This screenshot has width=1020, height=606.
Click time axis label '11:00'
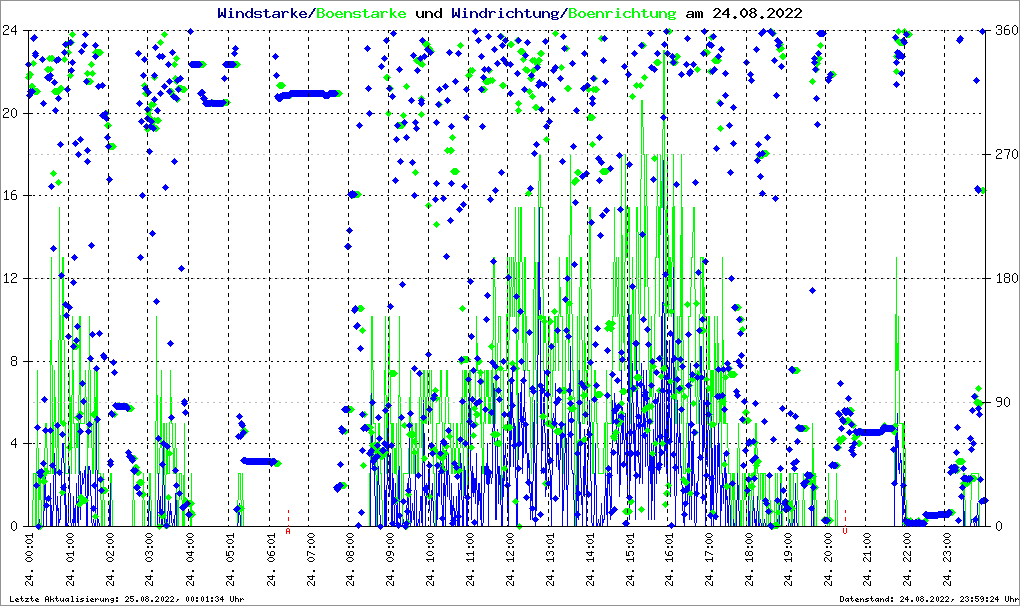coord(470,549)
